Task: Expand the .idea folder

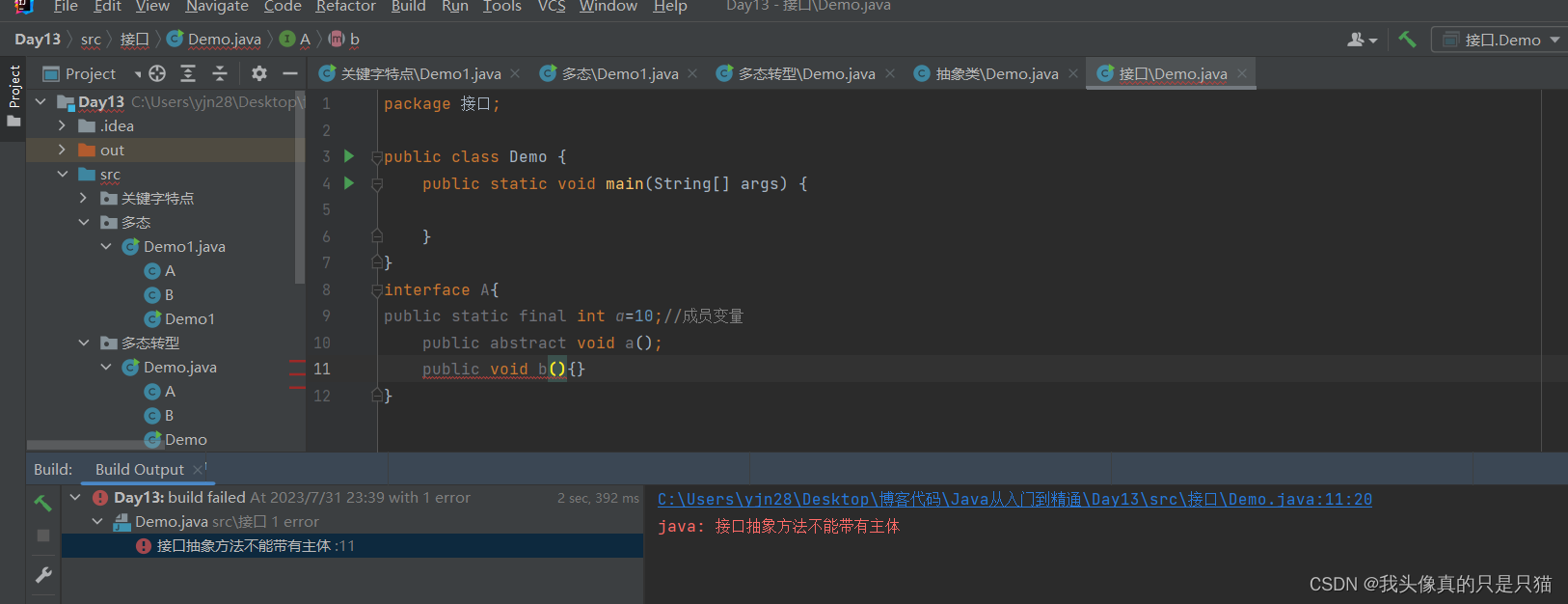Action: (x=62, y=125)
